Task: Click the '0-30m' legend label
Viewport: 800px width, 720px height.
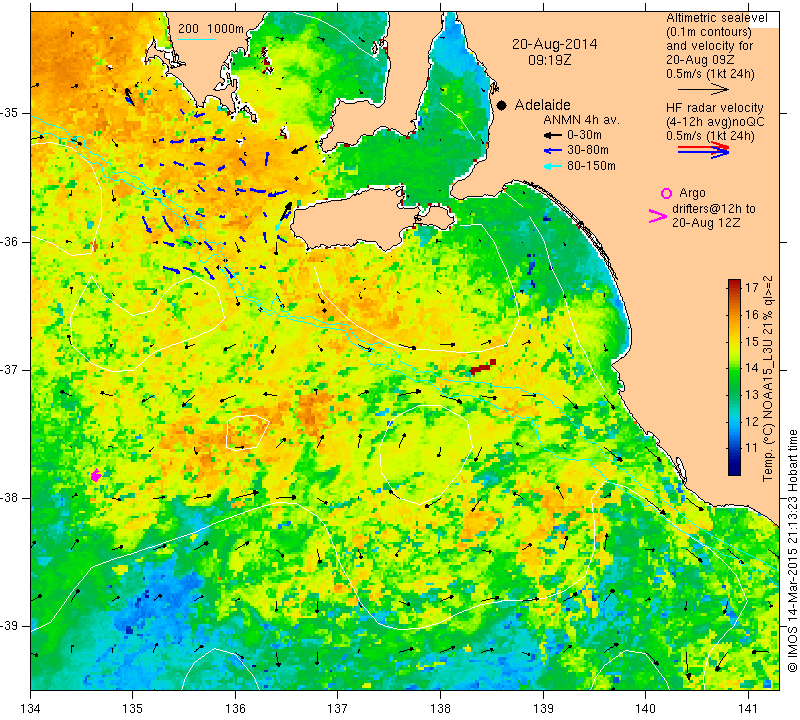Action: [x=584, y=135]
